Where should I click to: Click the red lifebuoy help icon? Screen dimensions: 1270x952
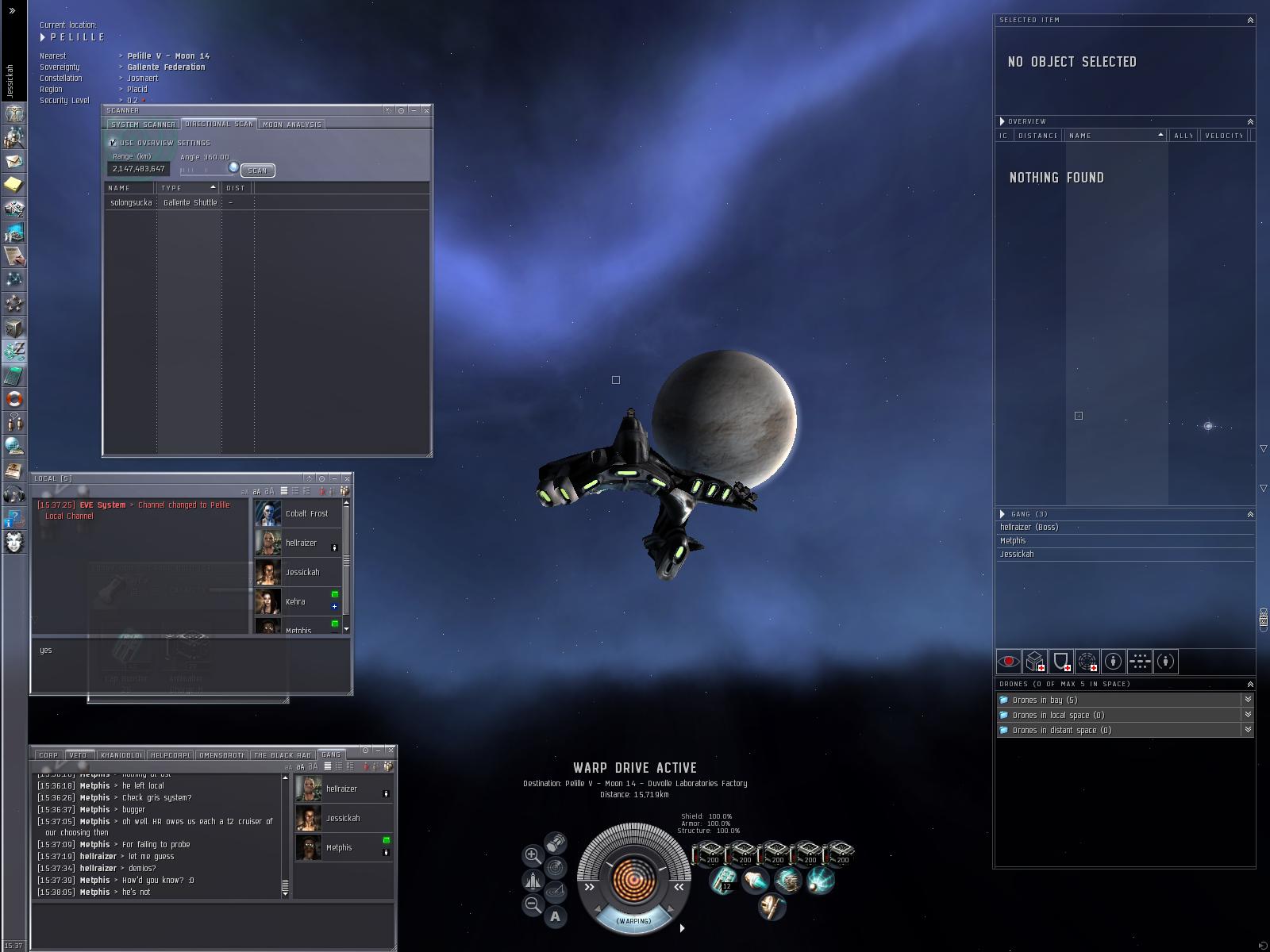[14, 399]
